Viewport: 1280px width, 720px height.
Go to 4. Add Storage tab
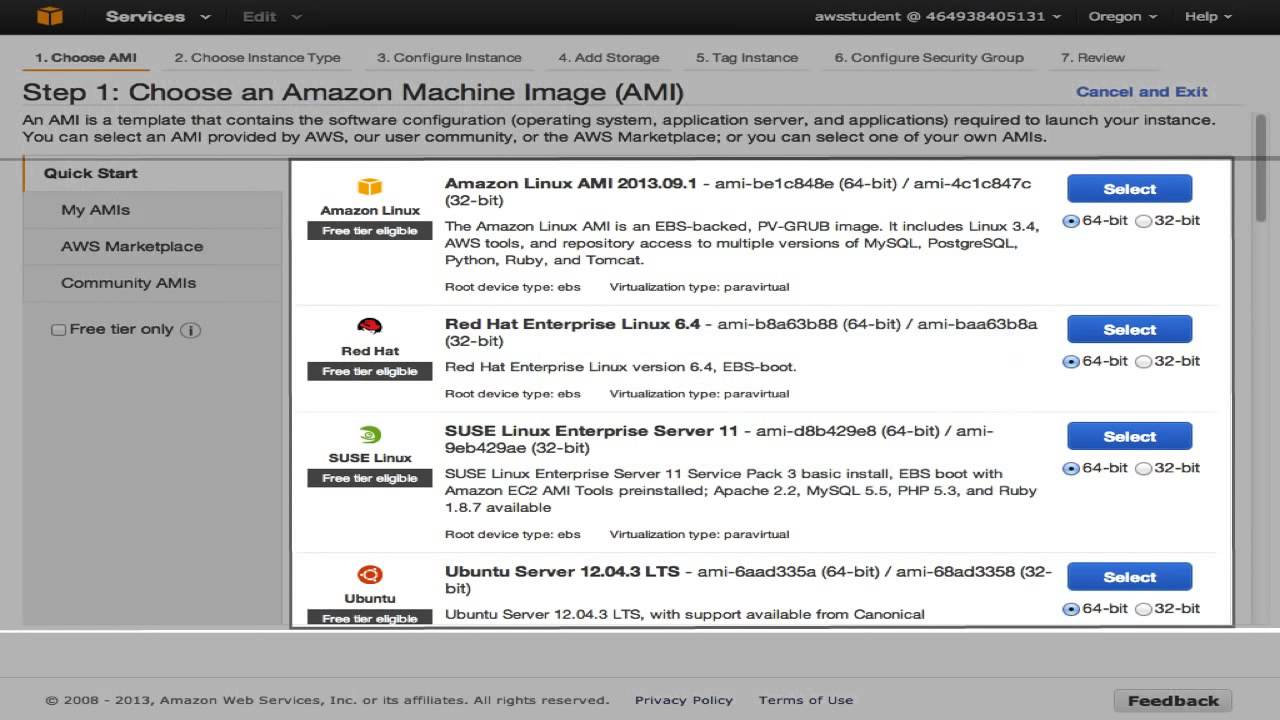[x=609, y=57]
